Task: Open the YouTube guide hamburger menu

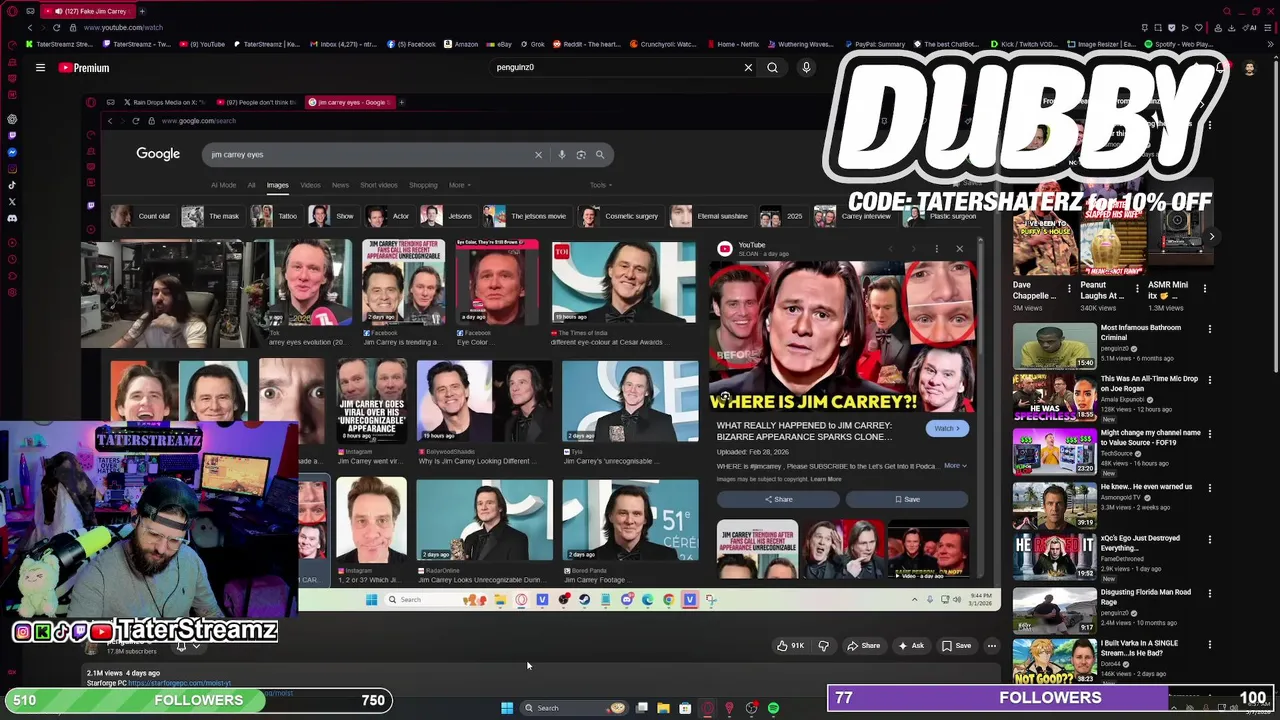Action: pos(40,68)
